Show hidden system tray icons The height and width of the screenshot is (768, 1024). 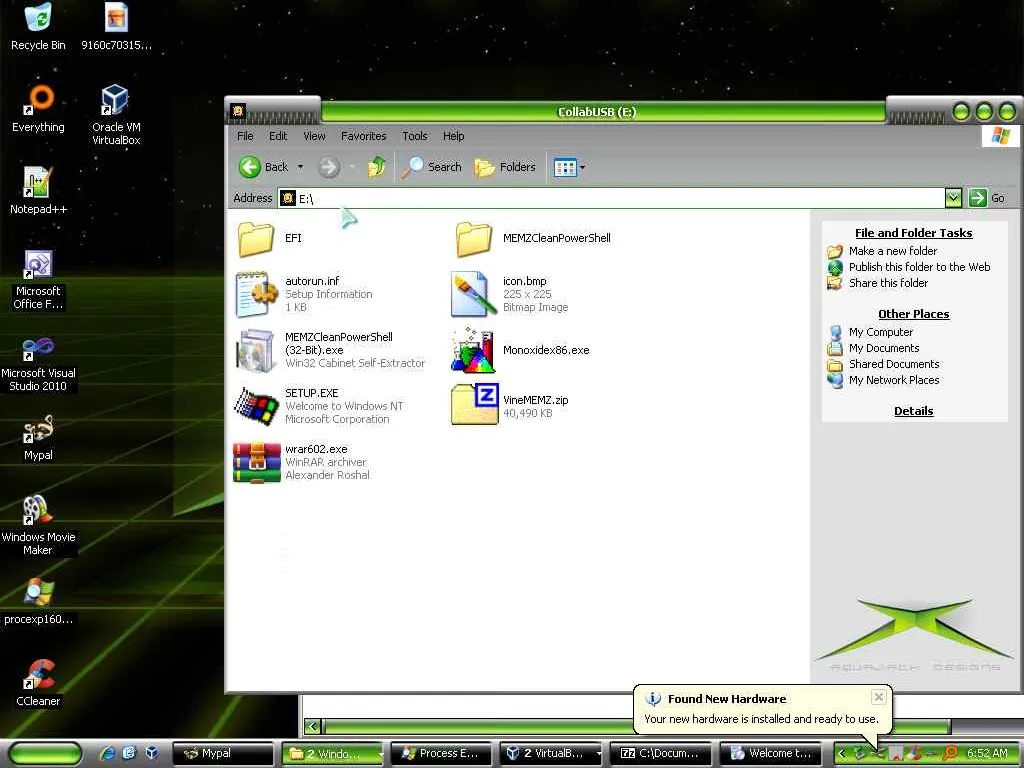point(842,753)
